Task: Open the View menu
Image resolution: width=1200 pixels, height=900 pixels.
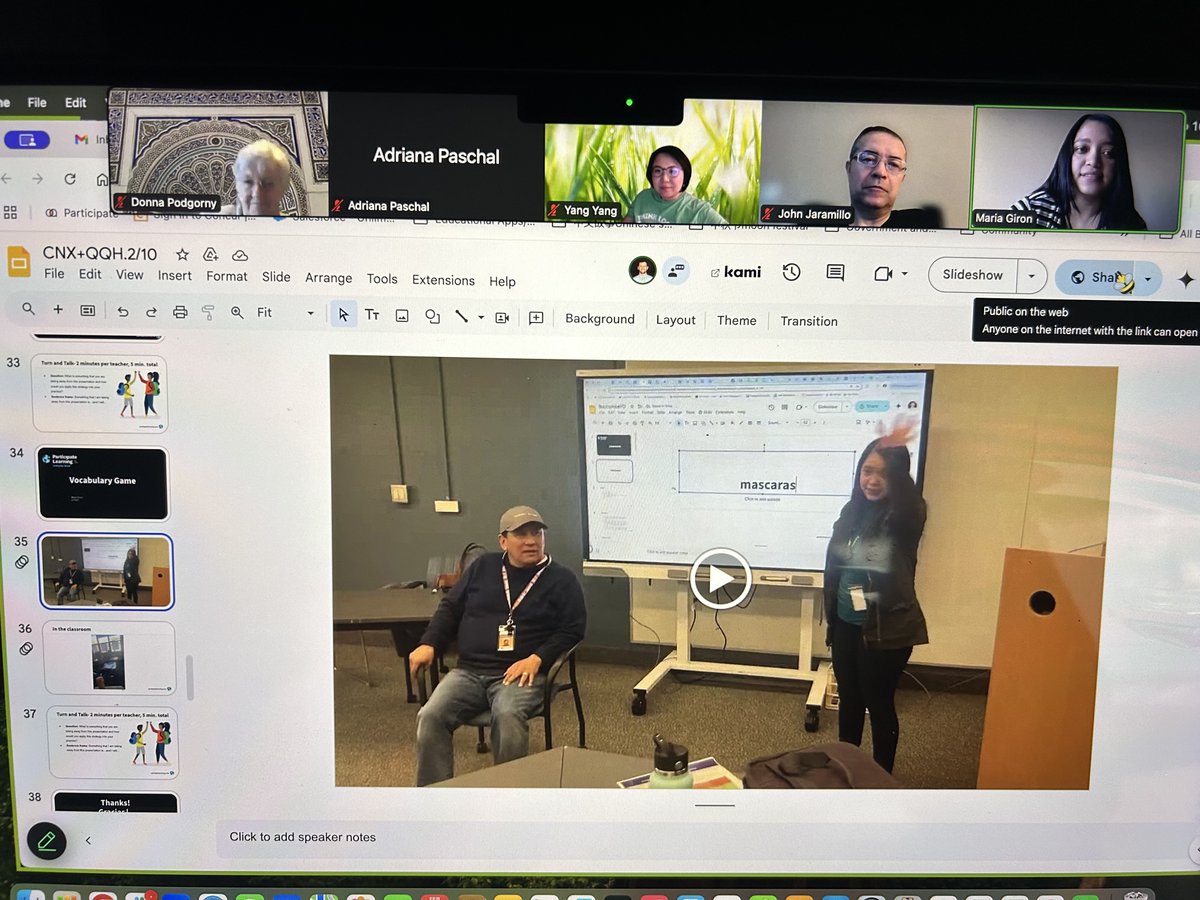Action: (x=129, y=275)
